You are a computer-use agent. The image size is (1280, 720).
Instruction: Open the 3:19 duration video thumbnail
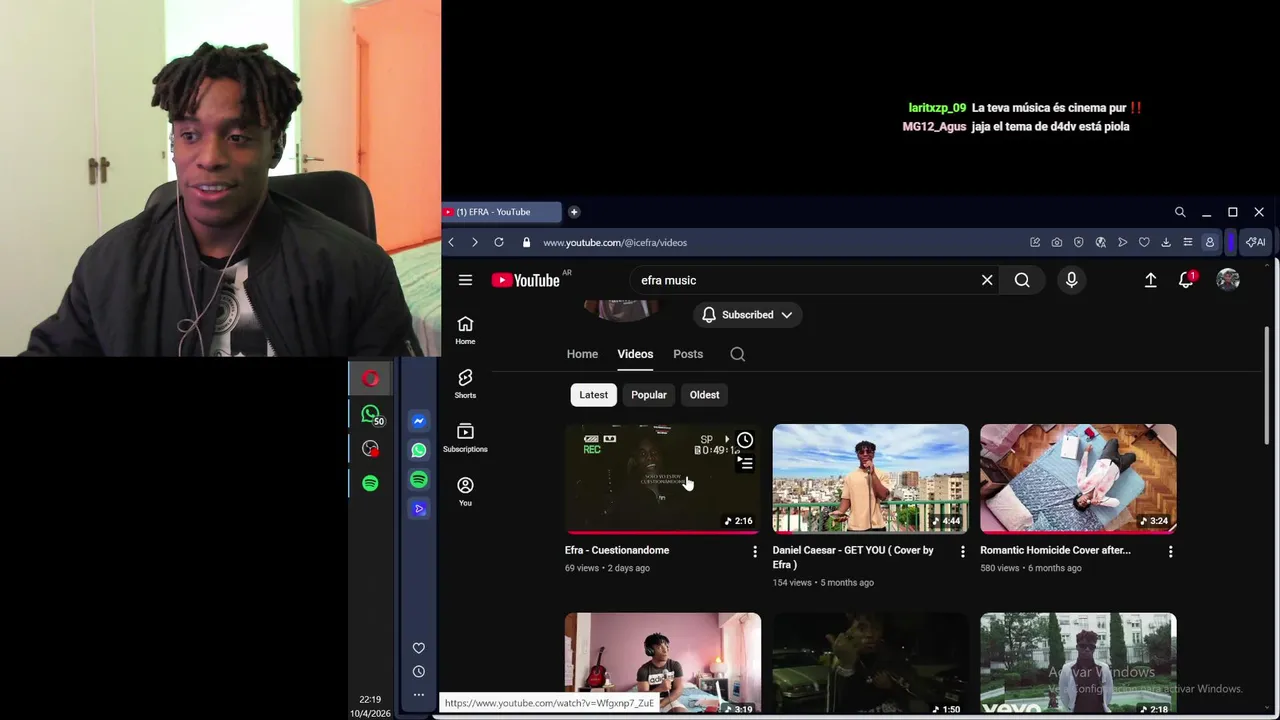point(663,665)
